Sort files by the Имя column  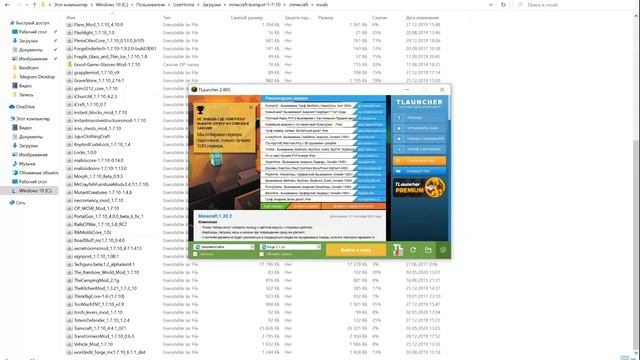point(71,18)
